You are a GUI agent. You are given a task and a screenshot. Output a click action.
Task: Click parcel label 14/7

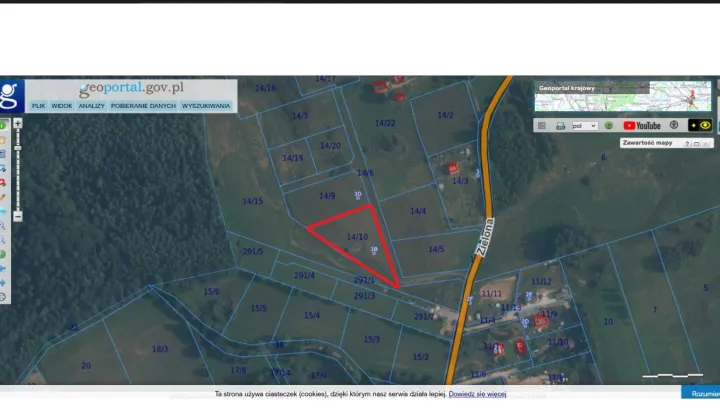300,116
